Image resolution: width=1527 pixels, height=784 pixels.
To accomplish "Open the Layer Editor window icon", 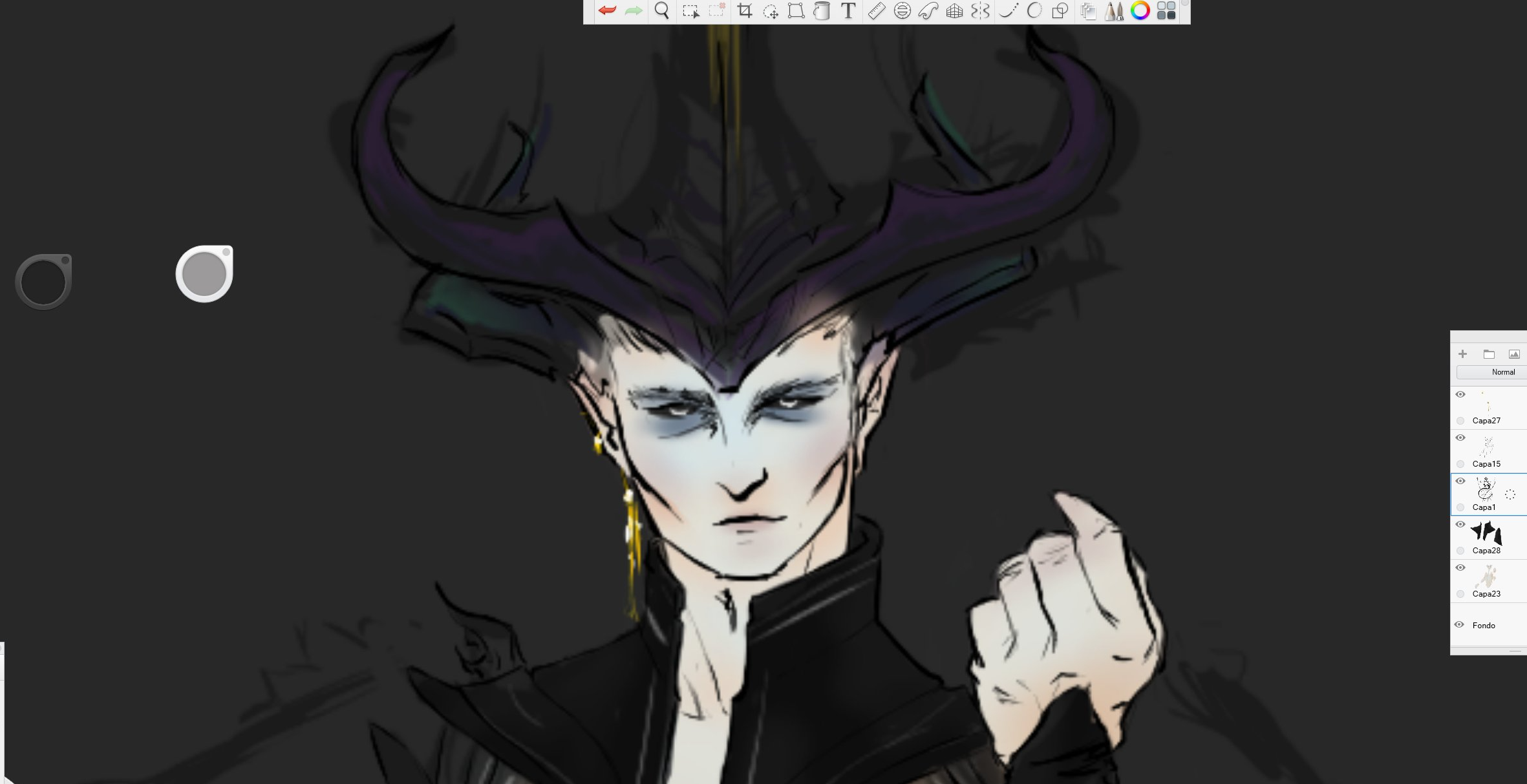I will 1088,11.
